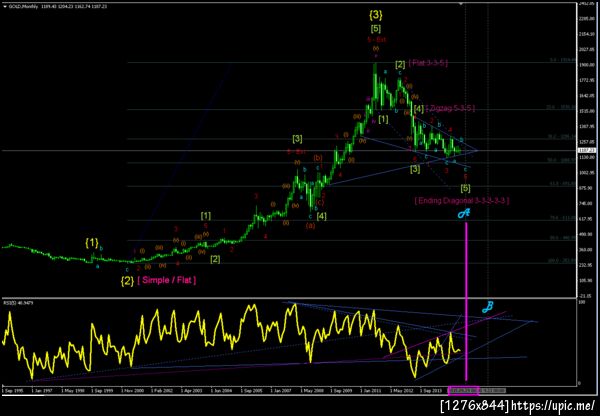Click the 1130.00 price axis label
The image size is (600, 416).
click(x=585, y=157)
